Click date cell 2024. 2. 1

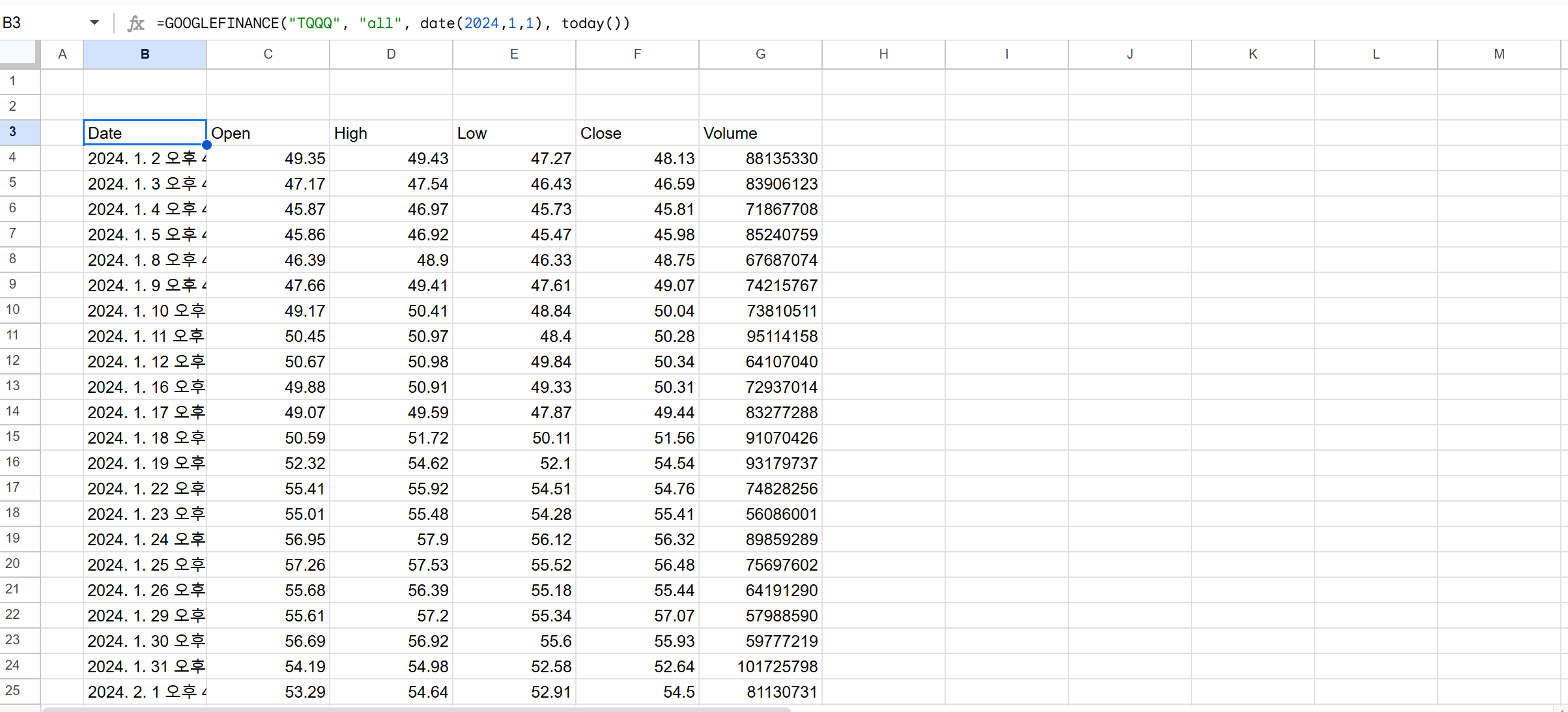(145, 692)
